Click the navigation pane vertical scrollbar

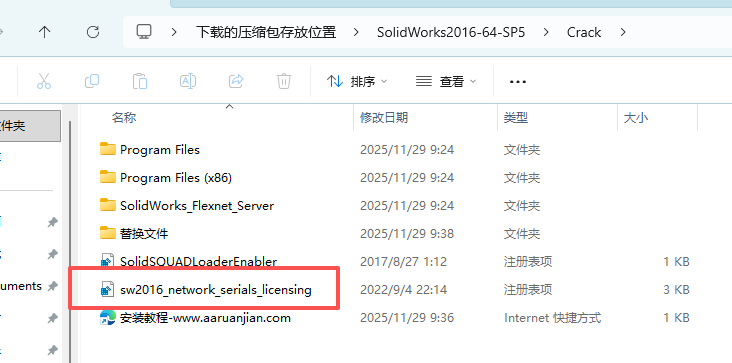click(x=70, y=242)
